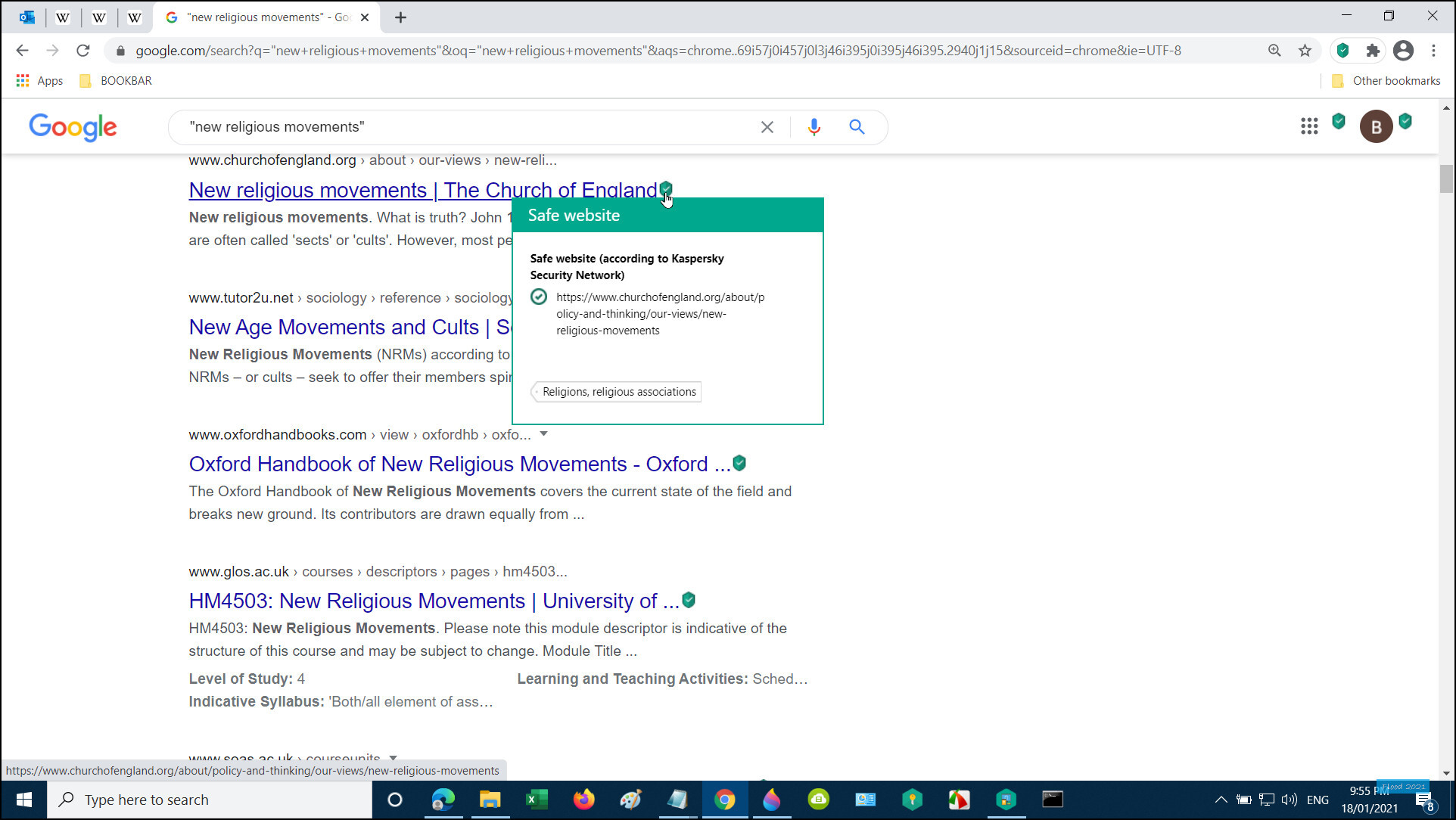Click the blue search magnifier button

click(x=857, y=127)
